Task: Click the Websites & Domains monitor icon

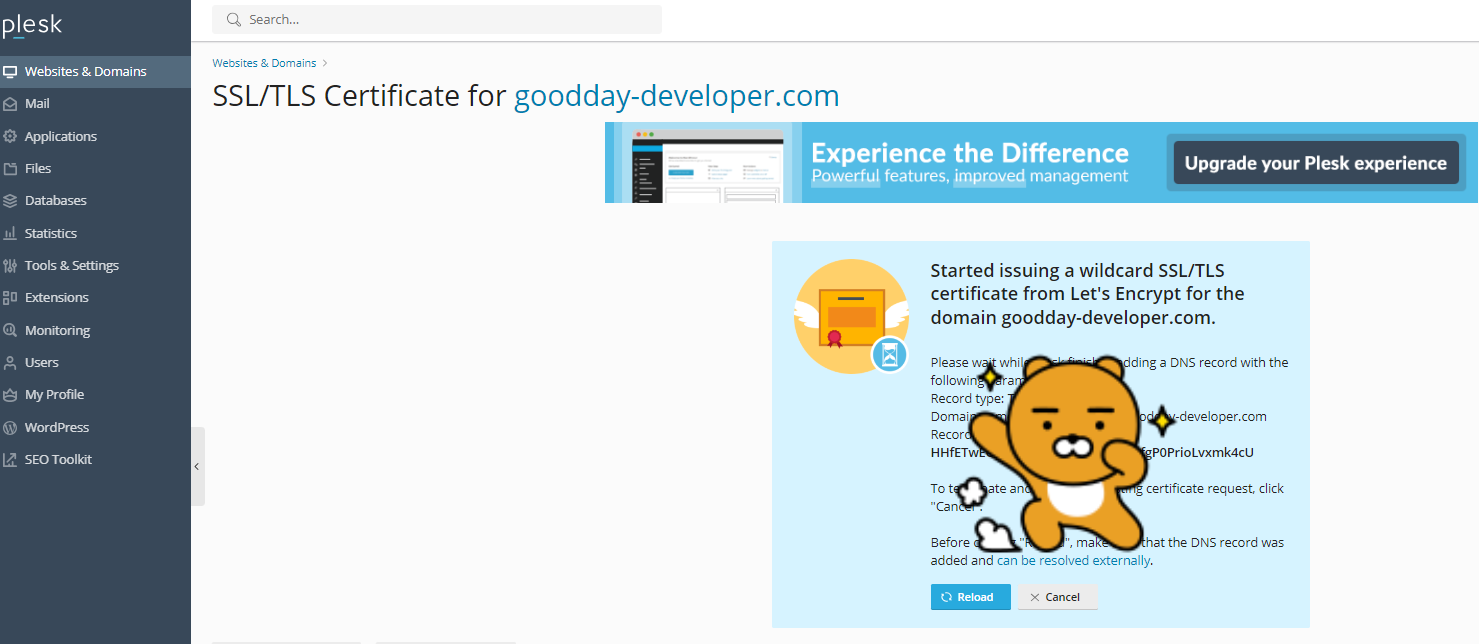Action: pos(10,72)
